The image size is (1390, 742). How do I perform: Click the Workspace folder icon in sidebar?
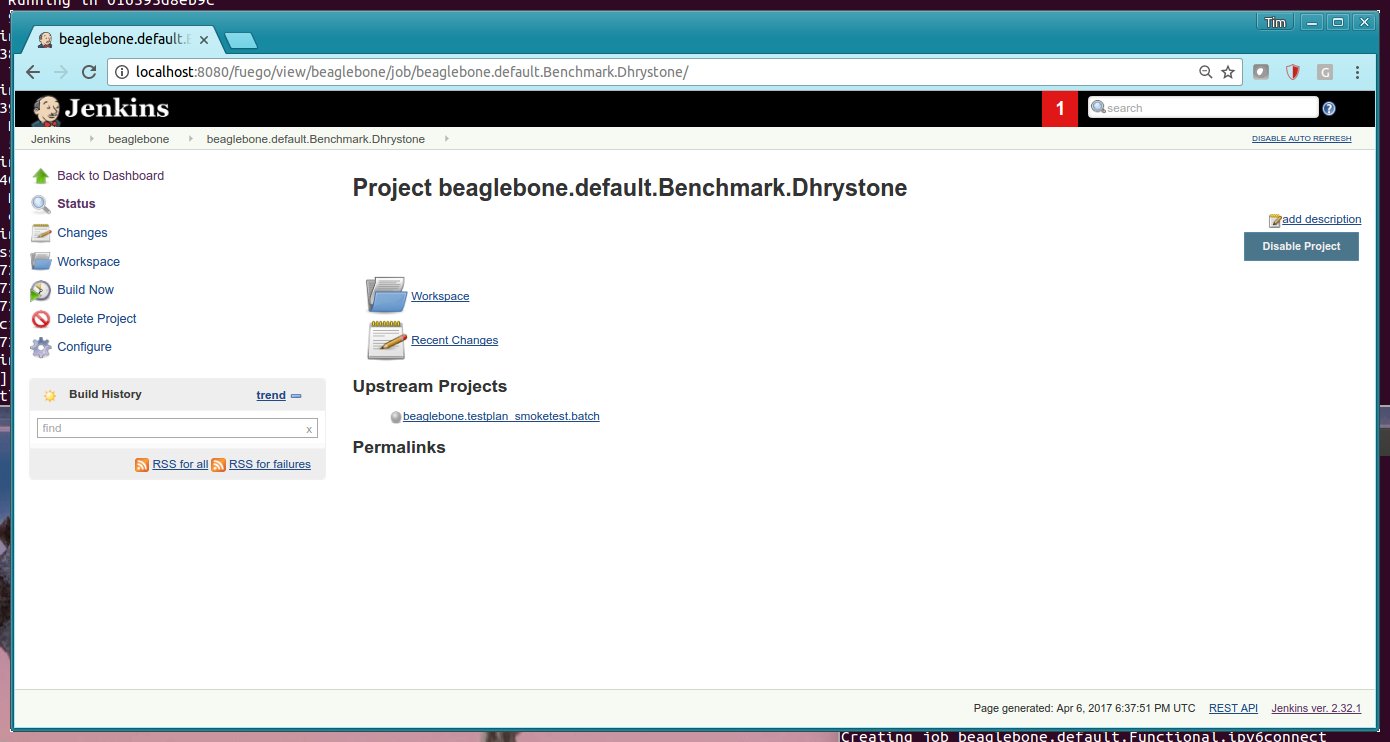(41, 262)
